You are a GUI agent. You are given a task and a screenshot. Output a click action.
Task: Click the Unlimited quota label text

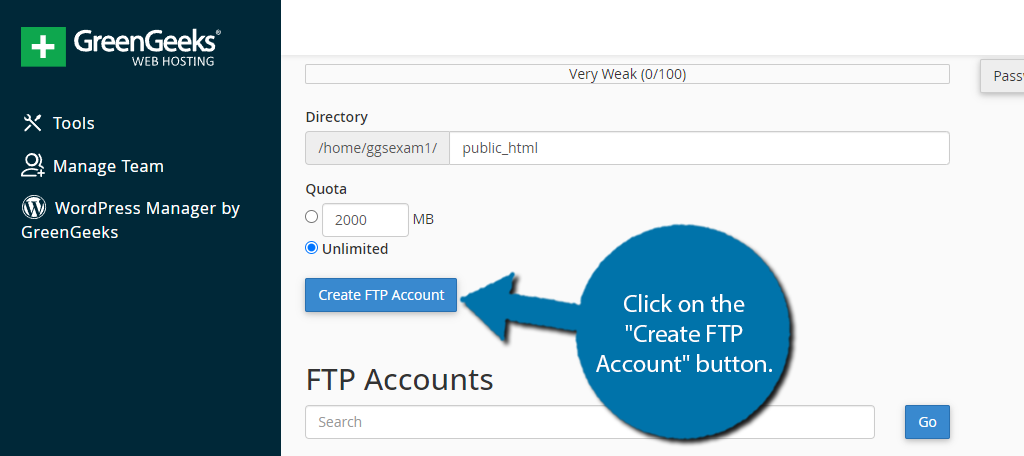(355, 249)
